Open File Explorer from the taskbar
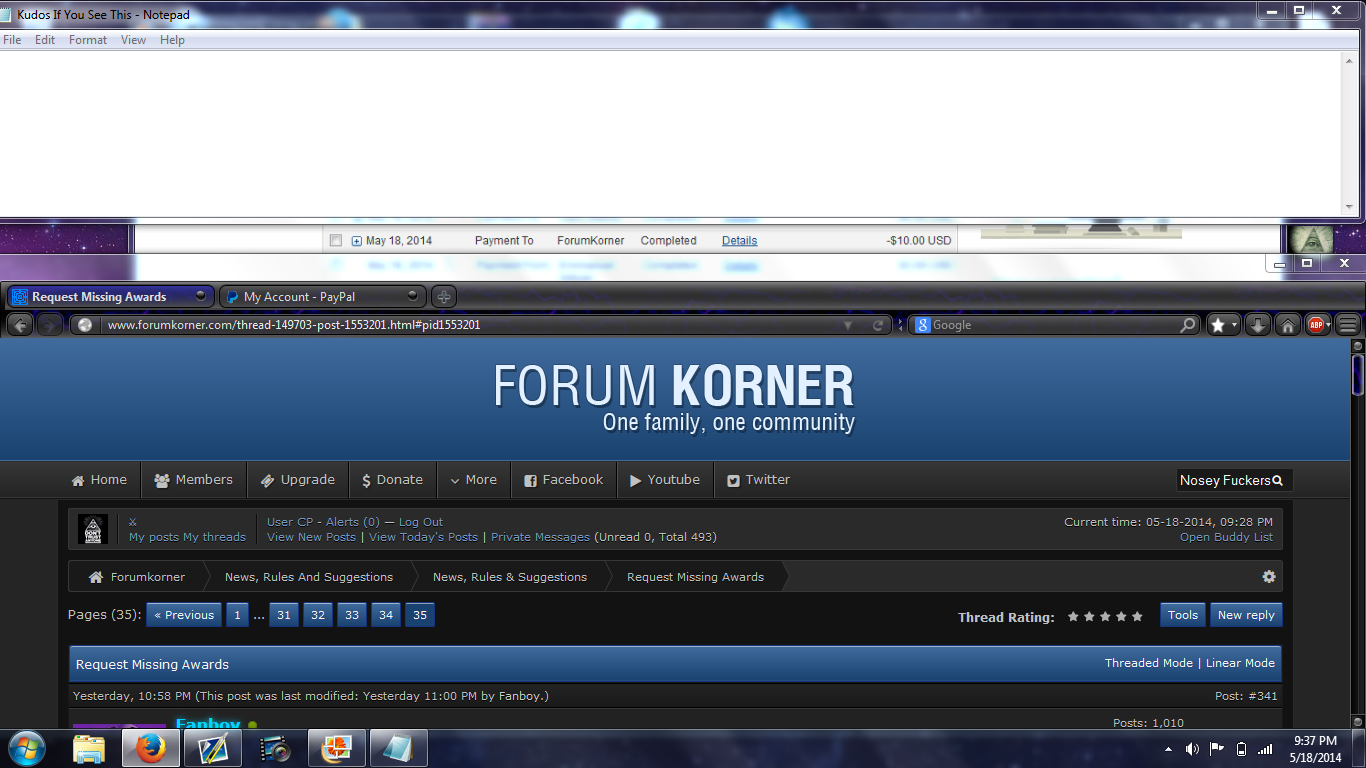Screen dimensions: 1366x768 [x=89, y=748]
